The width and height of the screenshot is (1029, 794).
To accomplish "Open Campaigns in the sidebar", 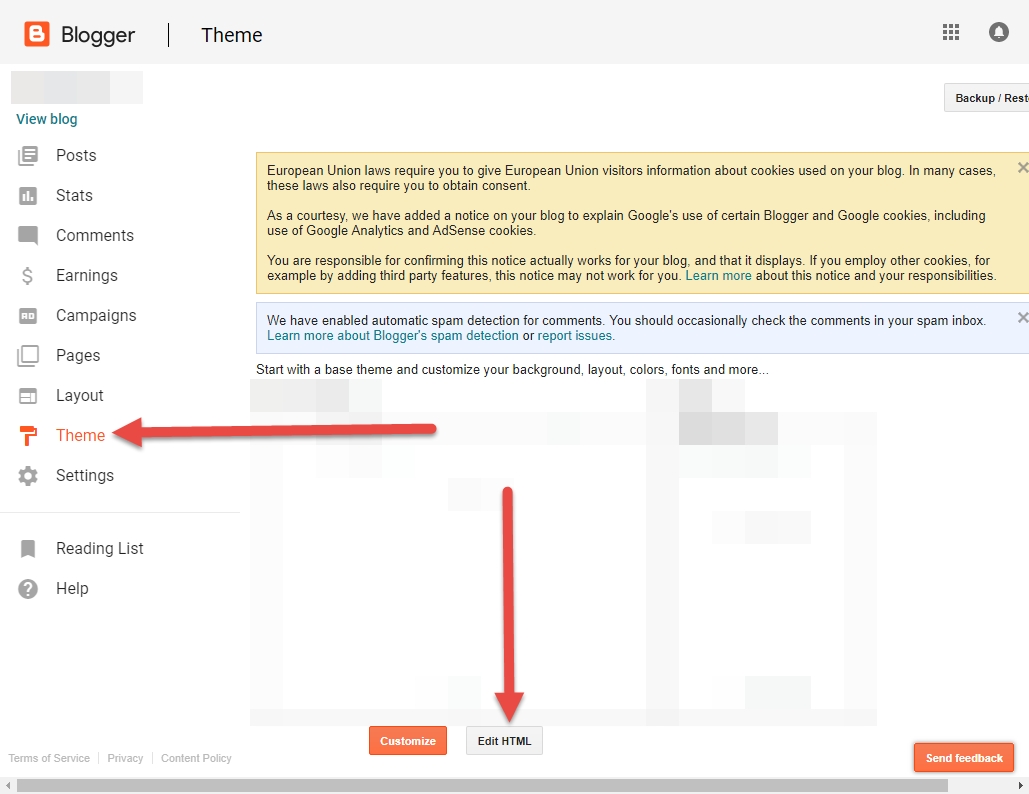I will click(96, 316).
